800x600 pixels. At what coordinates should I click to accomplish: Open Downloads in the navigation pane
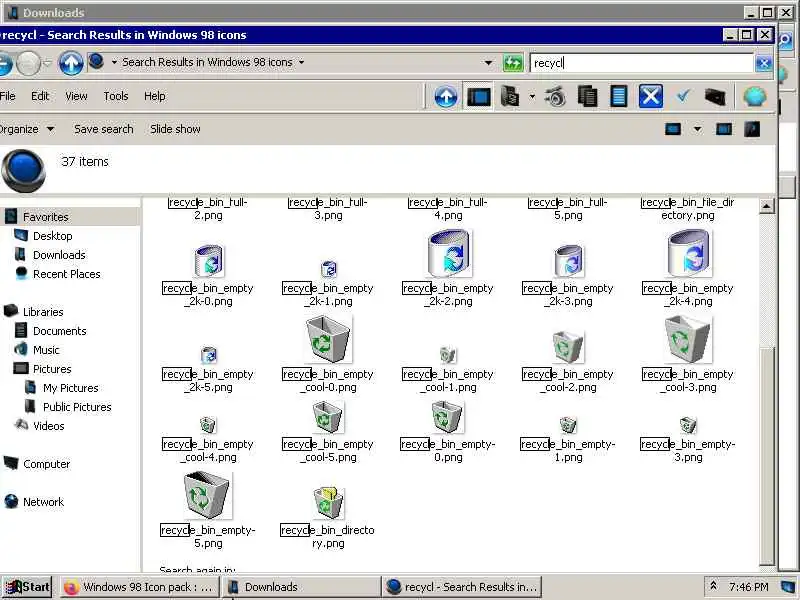tap(59, 255)
